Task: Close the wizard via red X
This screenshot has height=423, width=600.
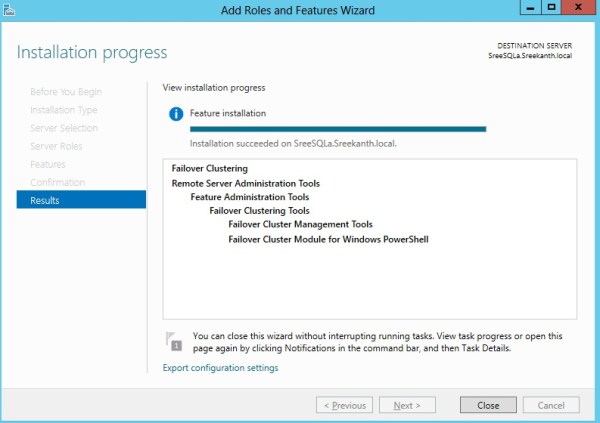Action: click(578, 8)
